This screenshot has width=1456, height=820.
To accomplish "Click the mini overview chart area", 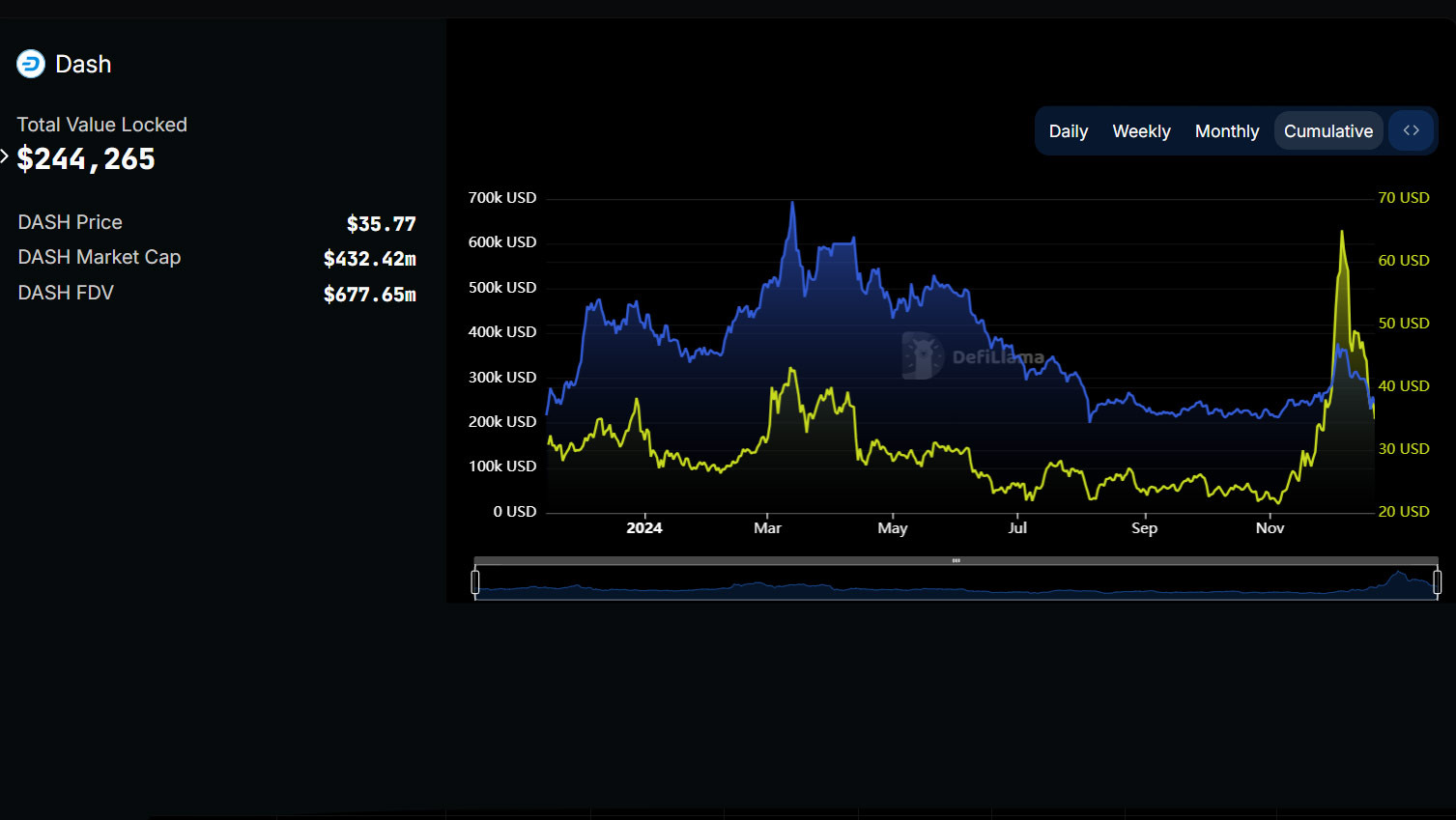I will pyautogui.click(x=956, y=583).
